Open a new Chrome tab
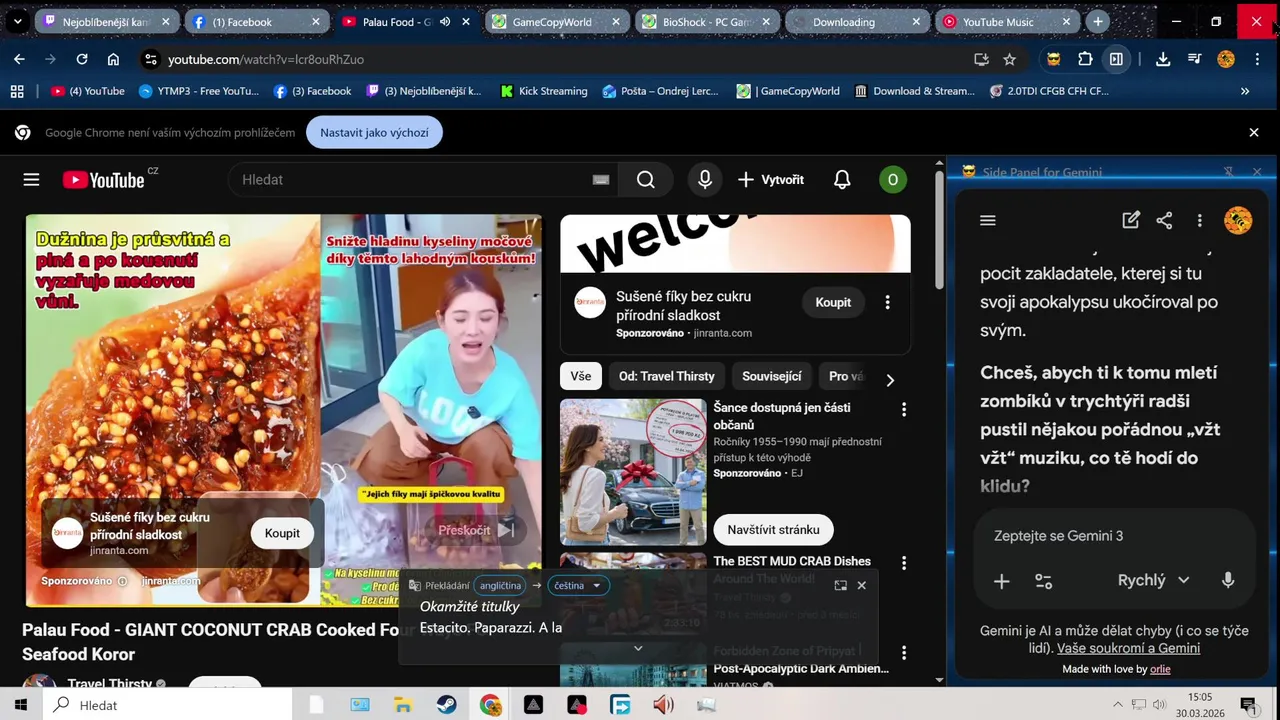 tap(1097, 21)
